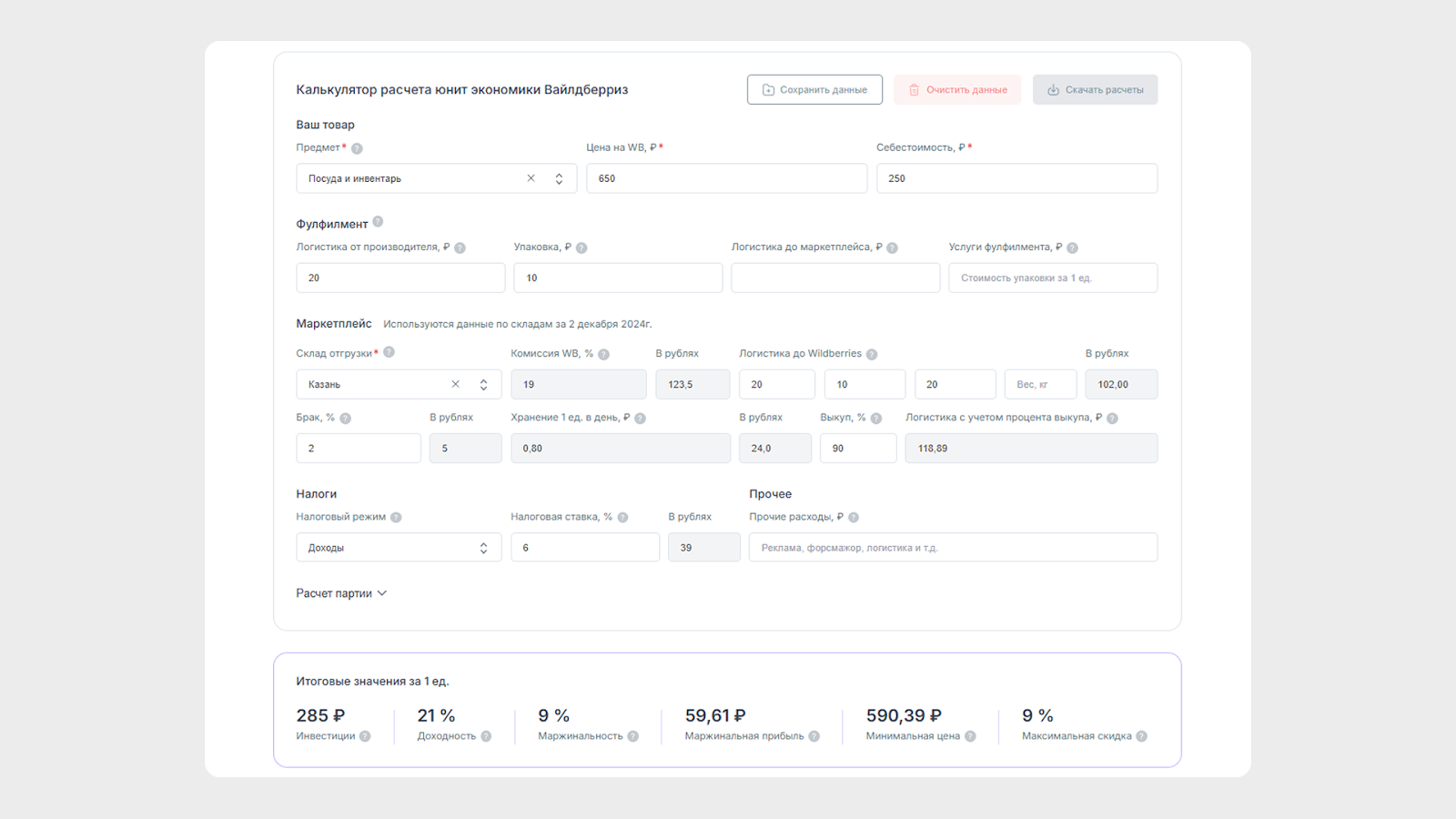1456x819 pixels.
Task: Click the Цена на WB field with 650
Action: point(726,178)
